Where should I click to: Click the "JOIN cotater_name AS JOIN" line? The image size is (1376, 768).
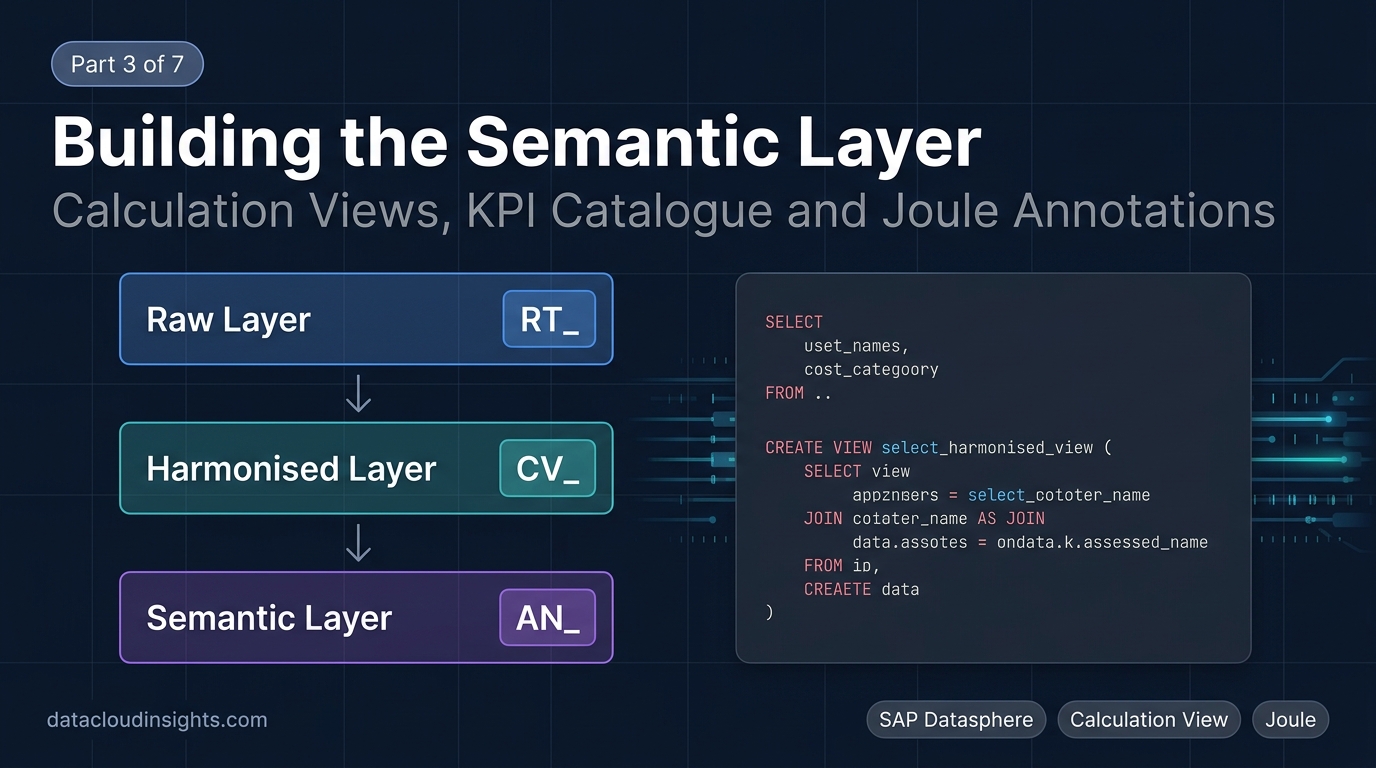pos(924,518)
